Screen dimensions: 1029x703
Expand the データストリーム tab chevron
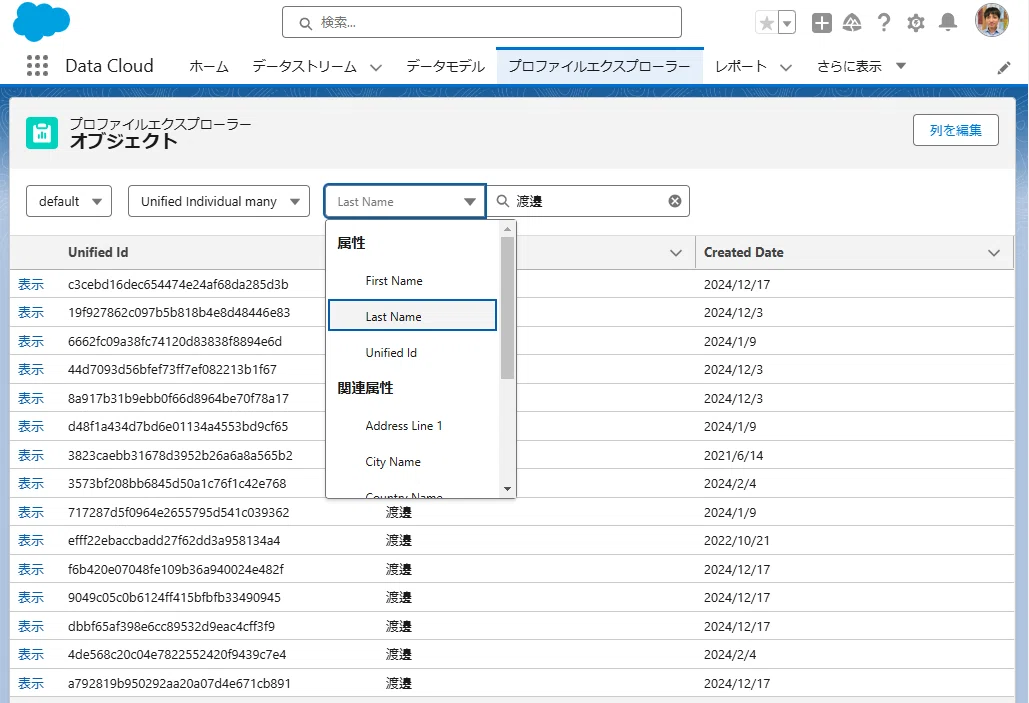pos(376,67)
